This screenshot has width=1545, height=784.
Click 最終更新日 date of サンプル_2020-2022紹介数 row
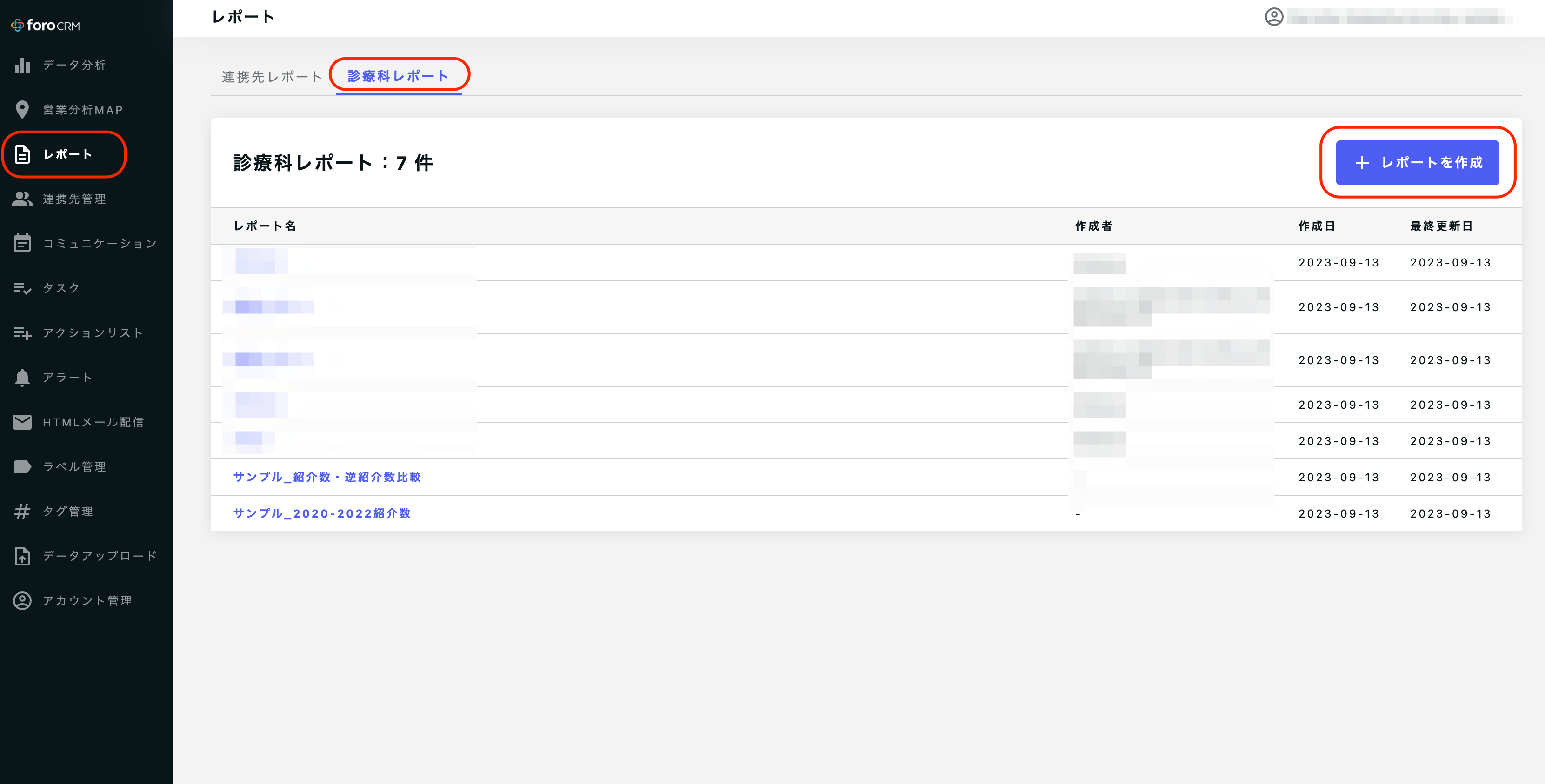pos(1450,513)
